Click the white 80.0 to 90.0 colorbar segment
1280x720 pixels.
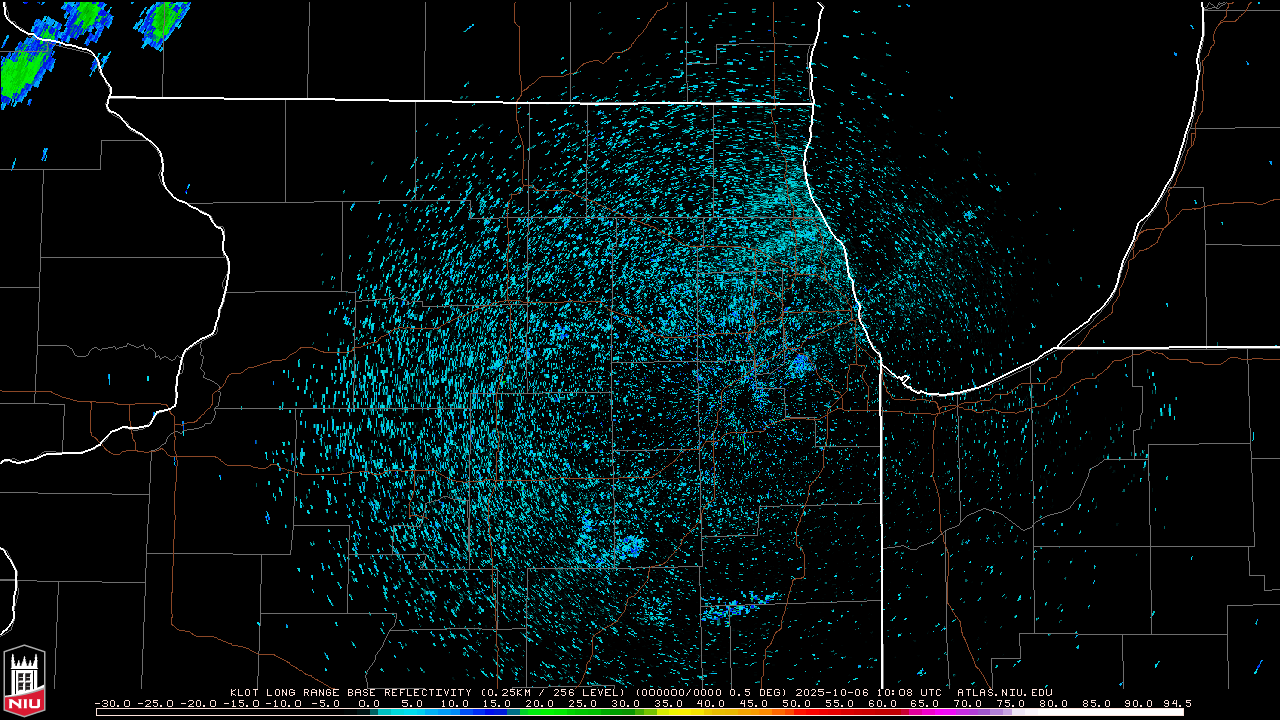click(1100, 712)
